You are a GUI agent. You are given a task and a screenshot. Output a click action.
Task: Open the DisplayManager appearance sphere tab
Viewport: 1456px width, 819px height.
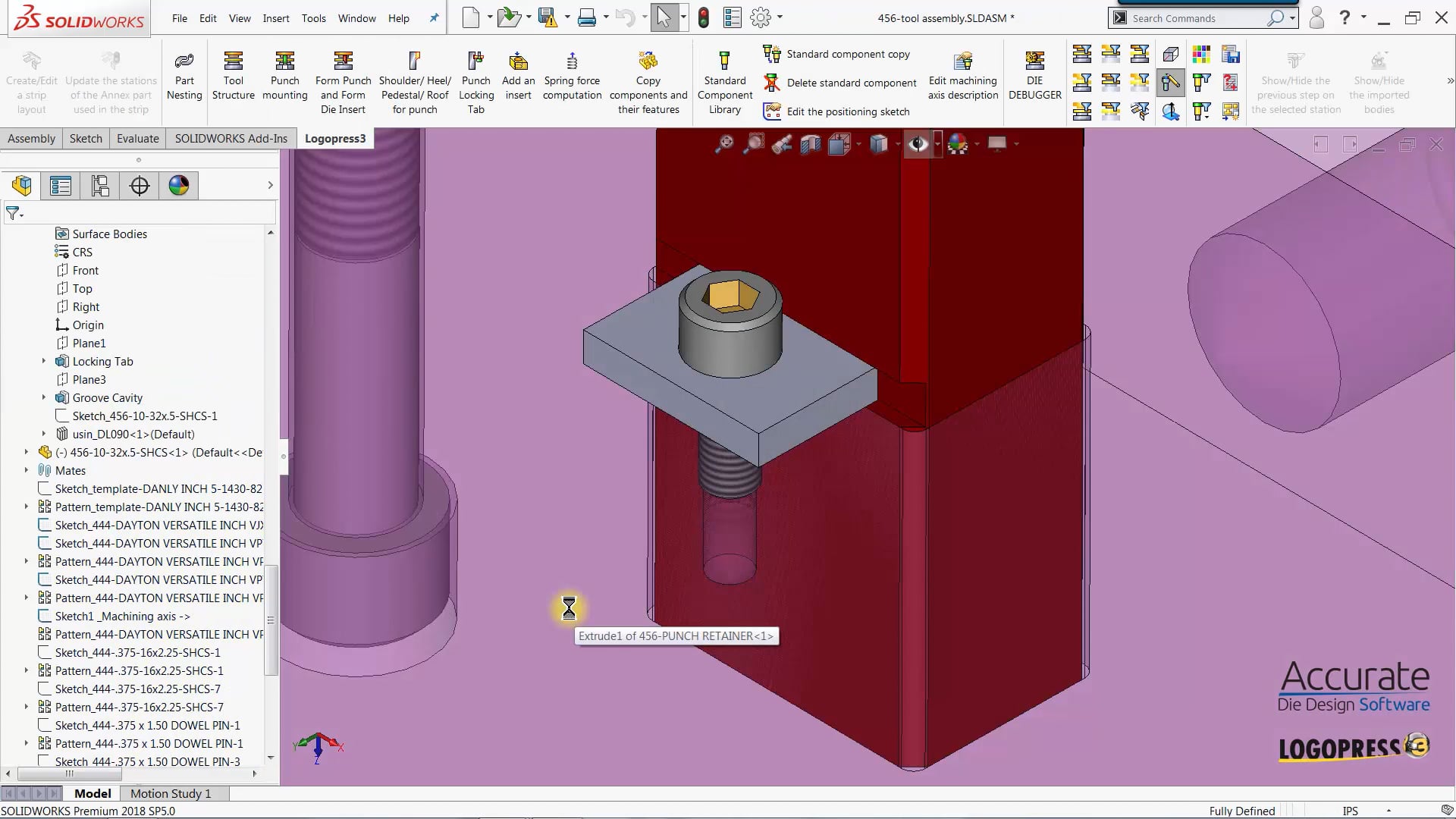tap(179, 186)
